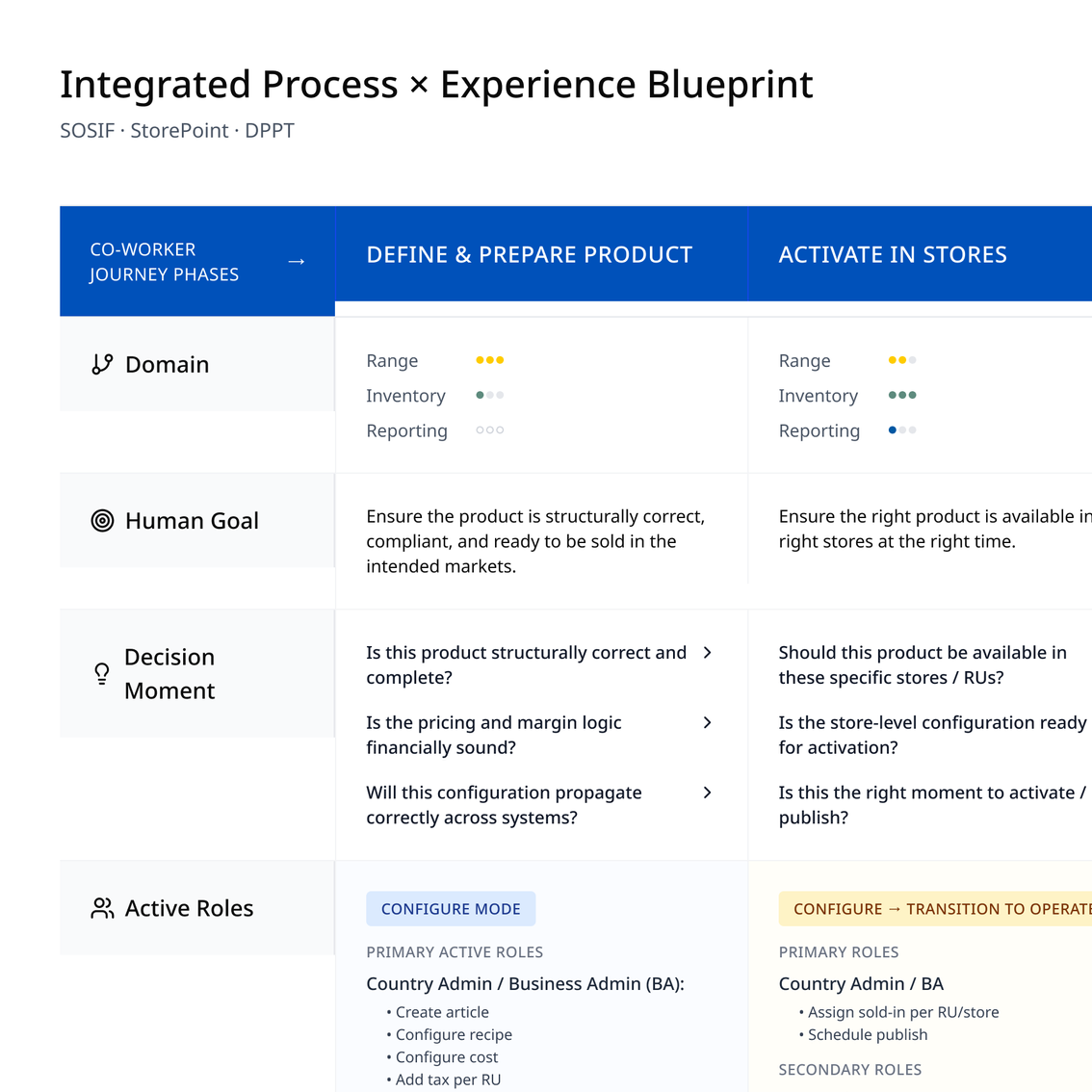Click 'Is the pricing and margin logic' text

(494, 735)
